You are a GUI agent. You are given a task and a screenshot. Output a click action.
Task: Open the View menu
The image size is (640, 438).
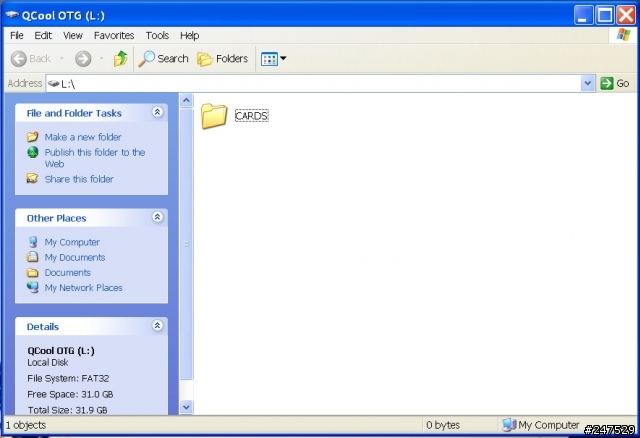pyautogui.click(x=73, y=36)
